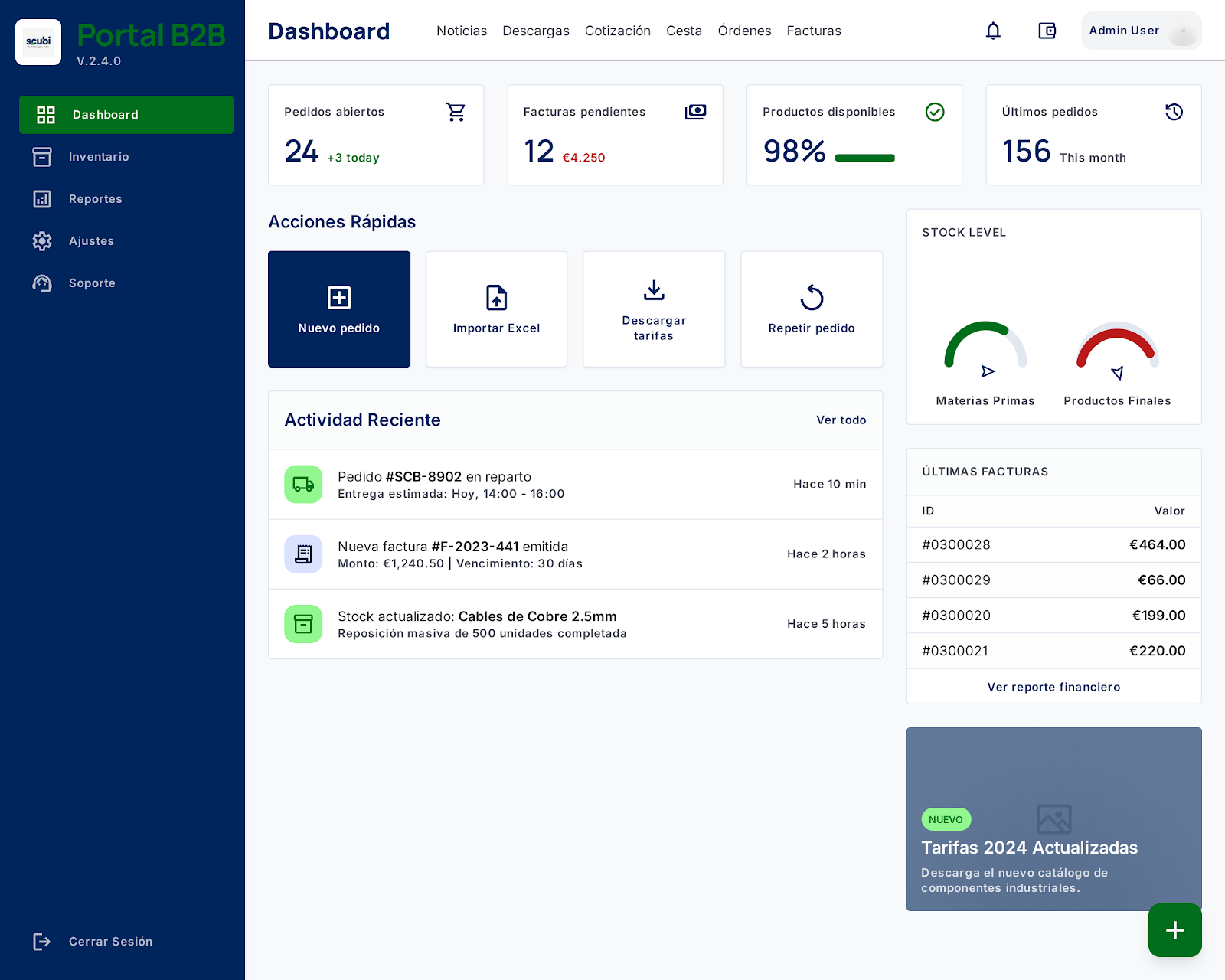1225x980 pixels.
Task: Open the Noticias tab
Action: [x=462, y=31]
